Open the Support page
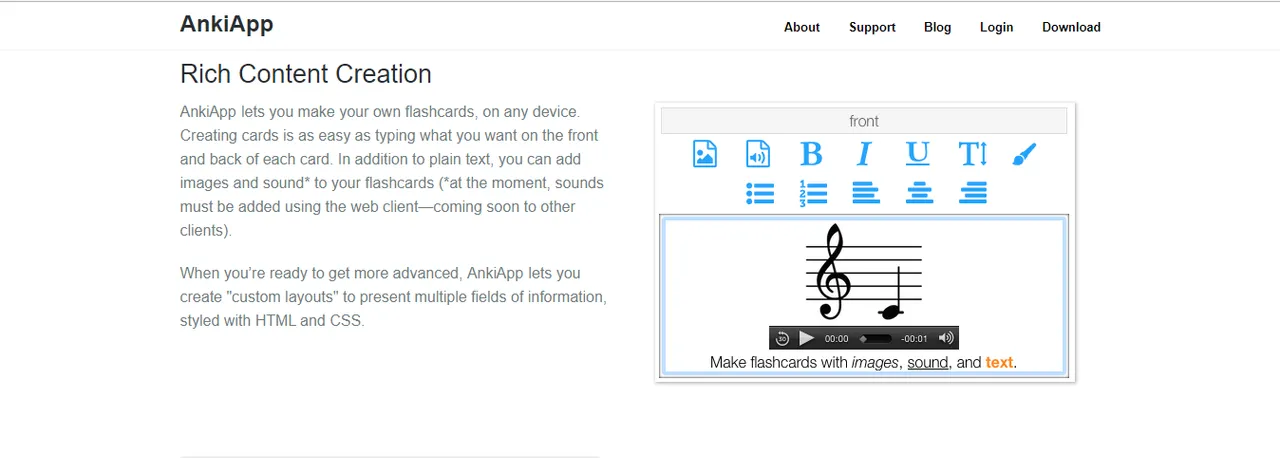Image resolution: width=1280 pixels, height=458 pixels. tap(872, 27)
